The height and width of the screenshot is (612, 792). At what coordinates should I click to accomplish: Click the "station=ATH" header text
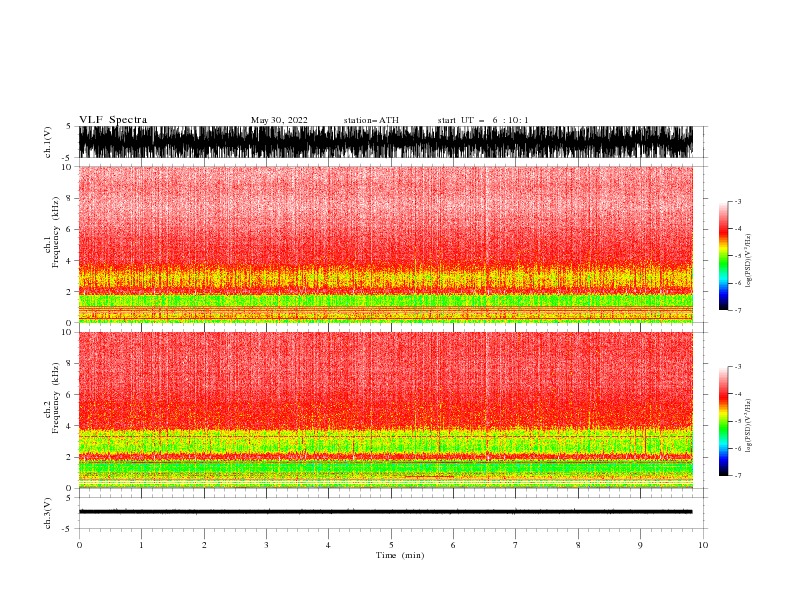click(x=371, y=120)
